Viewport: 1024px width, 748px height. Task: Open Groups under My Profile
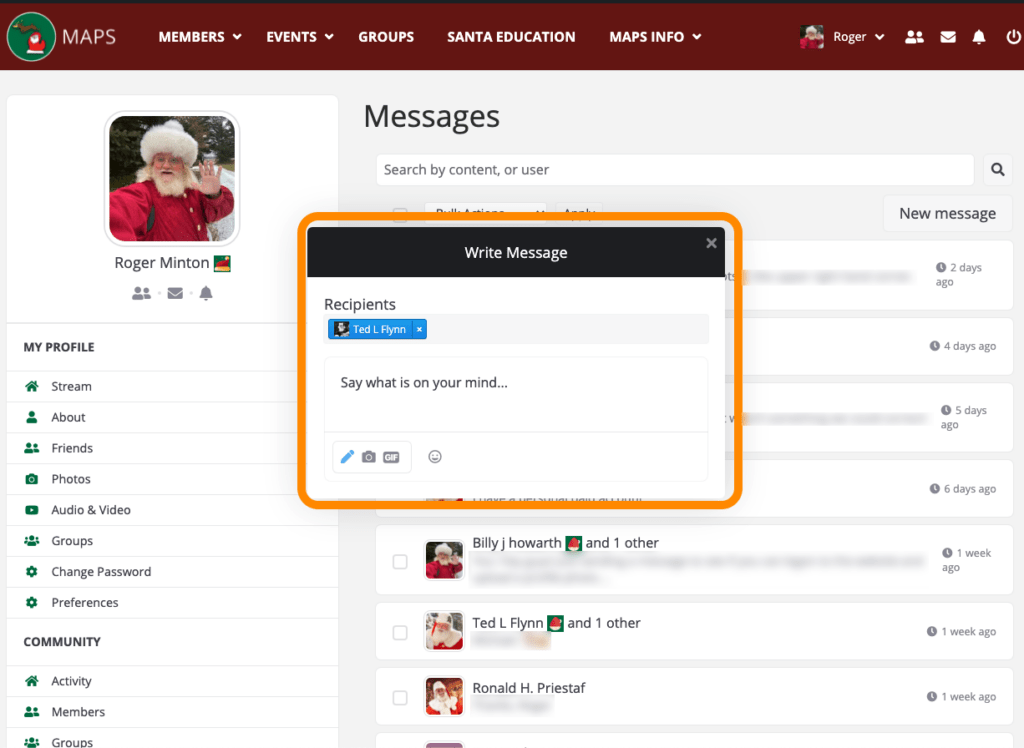click(72, 541)
